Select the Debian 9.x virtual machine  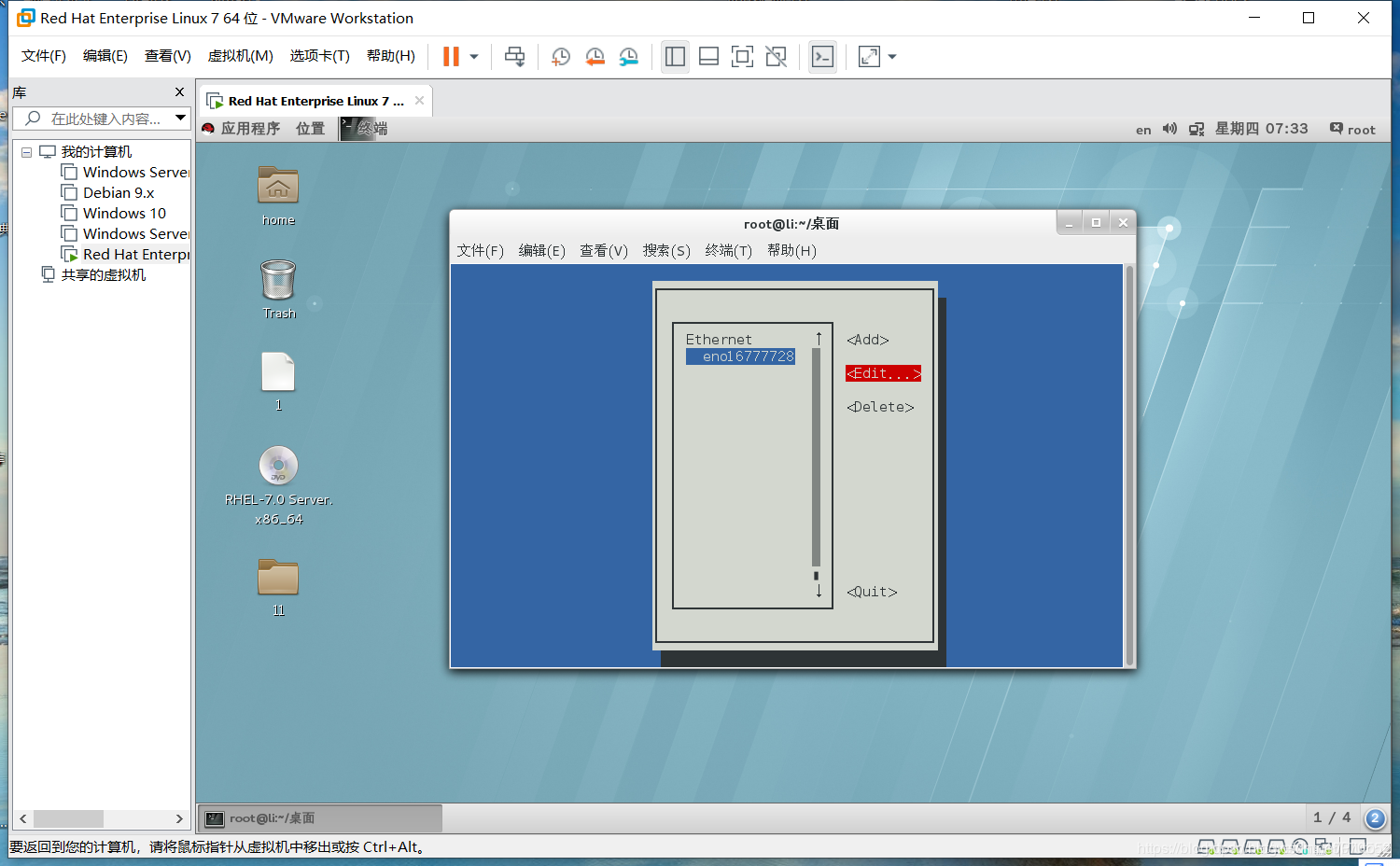point(119,193)
